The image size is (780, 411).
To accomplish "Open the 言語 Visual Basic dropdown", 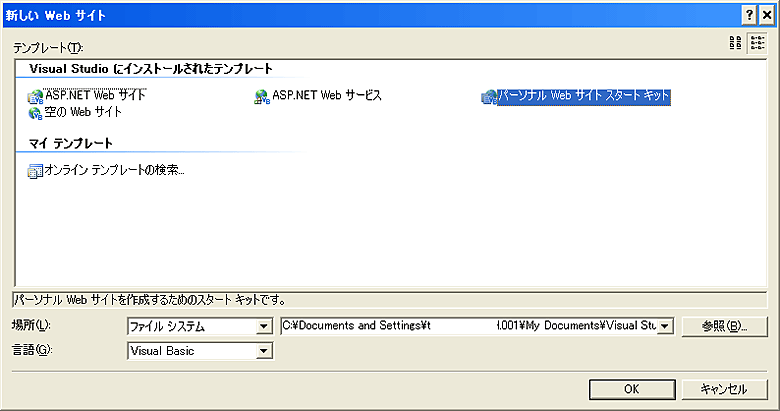I will click(x=264, y=351).
